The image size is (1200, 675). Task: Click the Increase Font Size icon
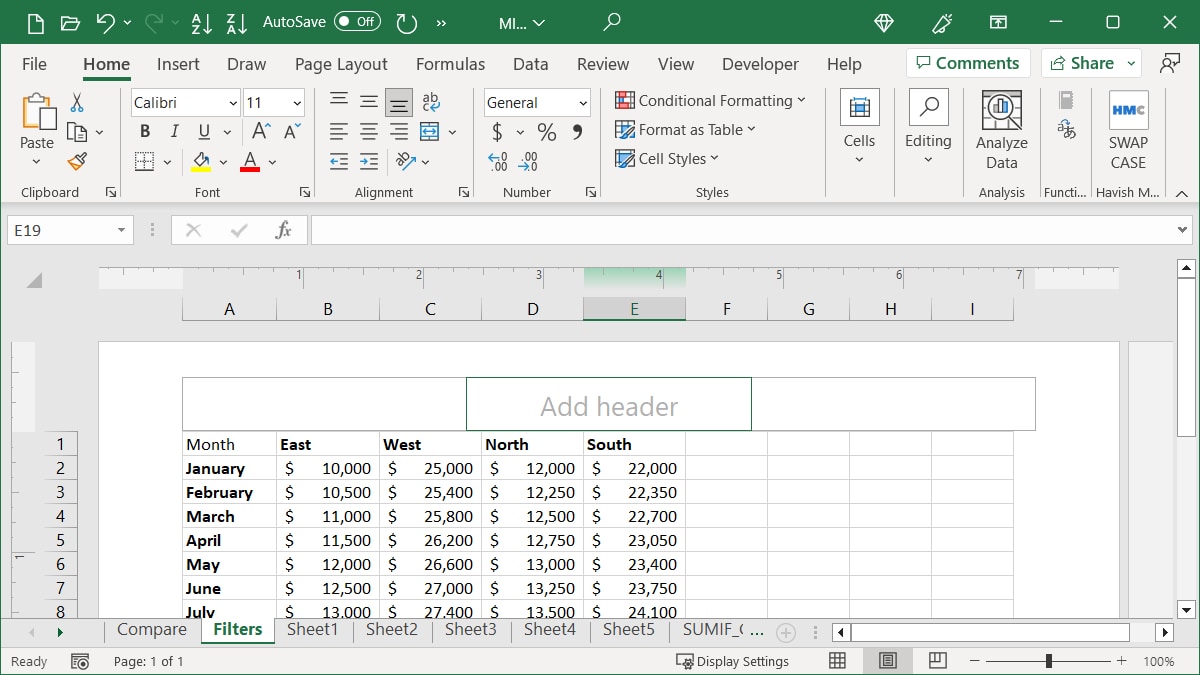(x=258, y=130)
